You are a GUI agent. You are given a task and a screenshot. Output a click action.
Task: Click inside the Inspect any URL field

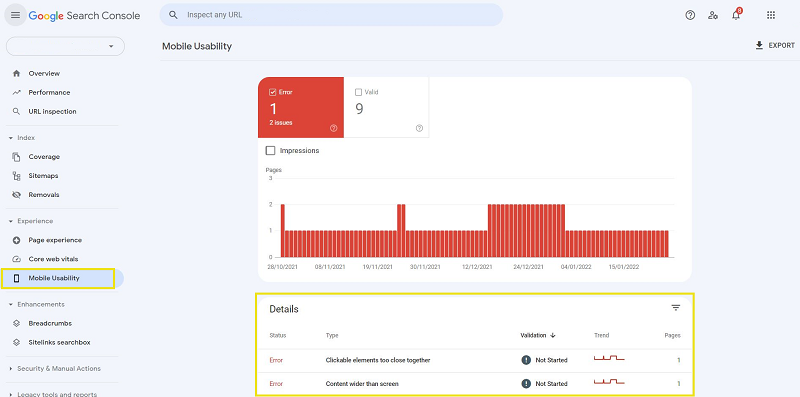(x=332, y=15)
